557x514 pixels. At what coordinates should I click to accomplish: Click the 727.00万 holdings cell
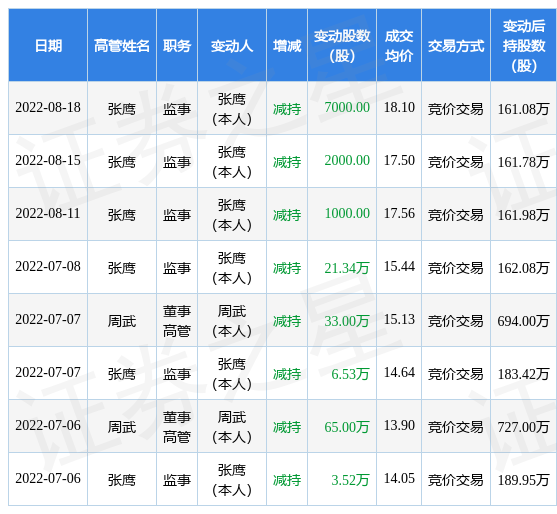coord(523,427)
